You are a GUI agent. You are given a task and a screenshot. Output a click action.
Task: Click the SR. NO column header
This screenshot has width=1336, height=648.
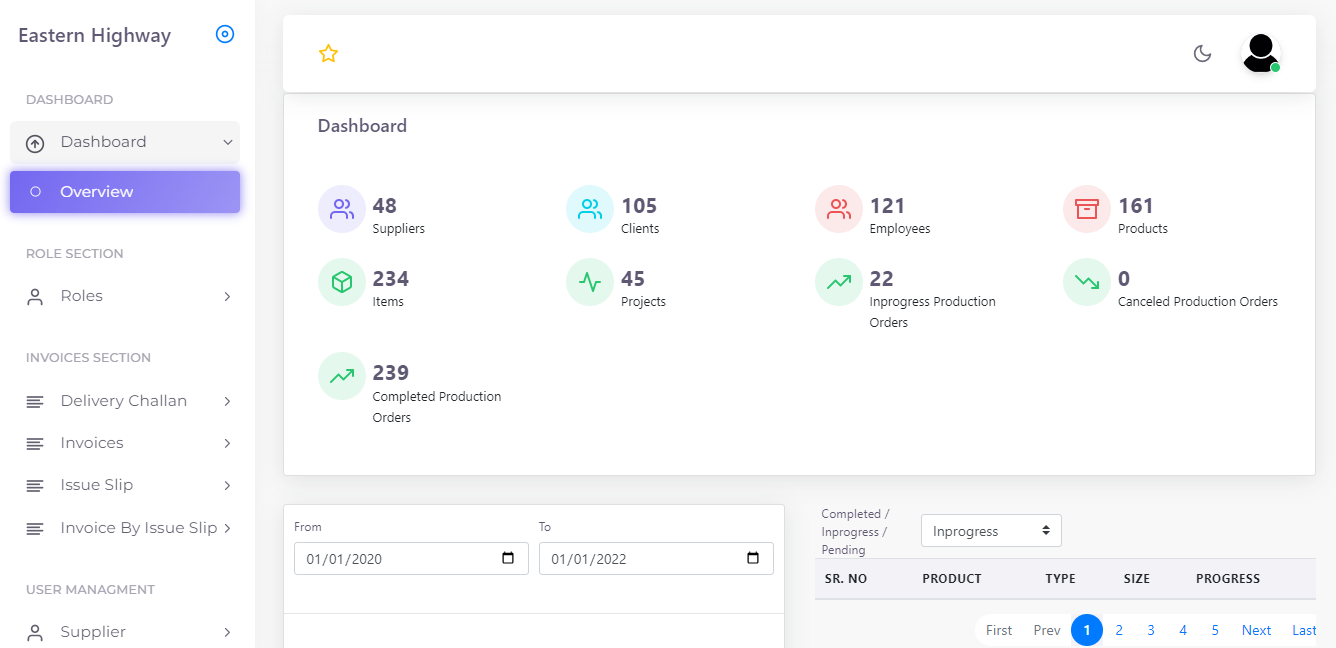[846, 578]
